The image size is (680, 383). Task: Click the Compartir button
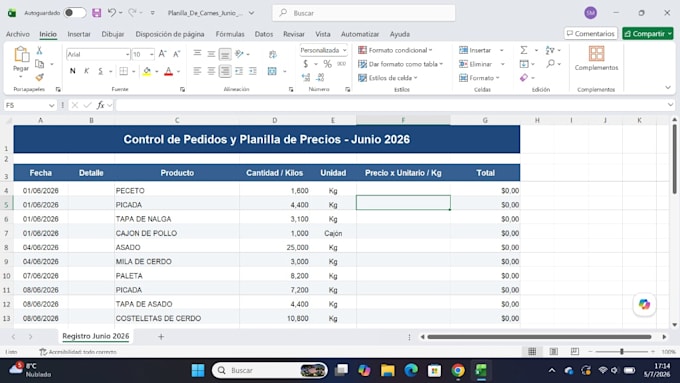(x=647, y=33)
